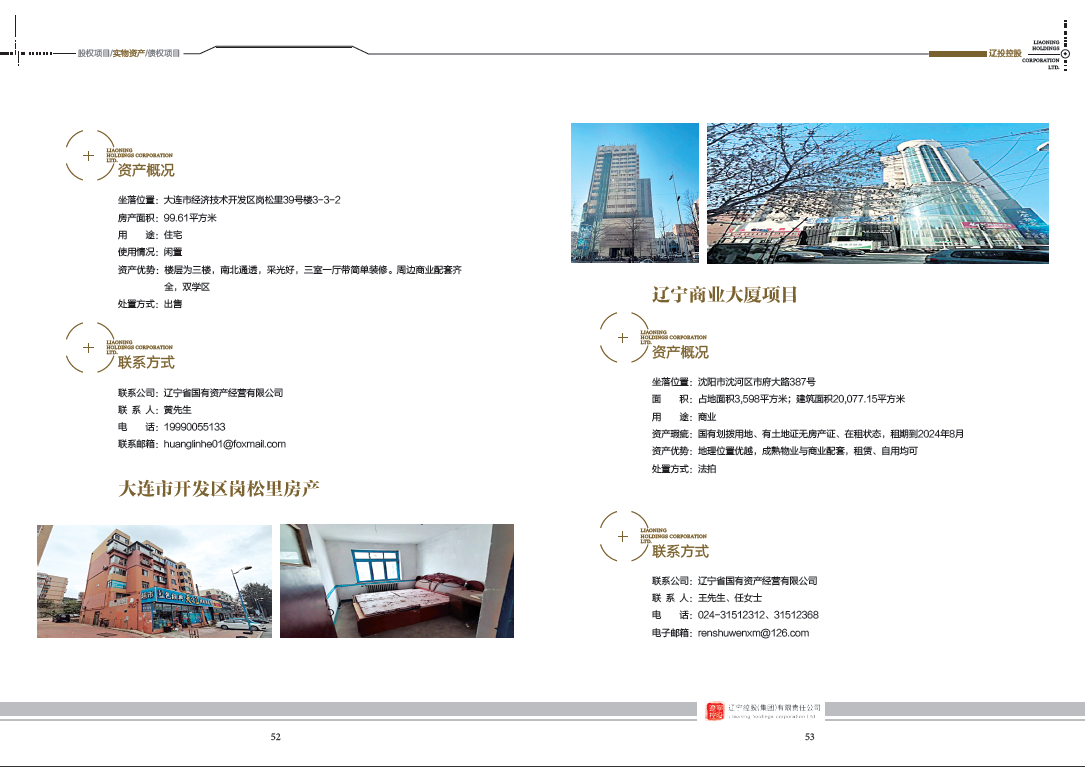Select the phone number 19990055133
The height and width of the screenshot is (767, 1085).
[x=194, y=427]
